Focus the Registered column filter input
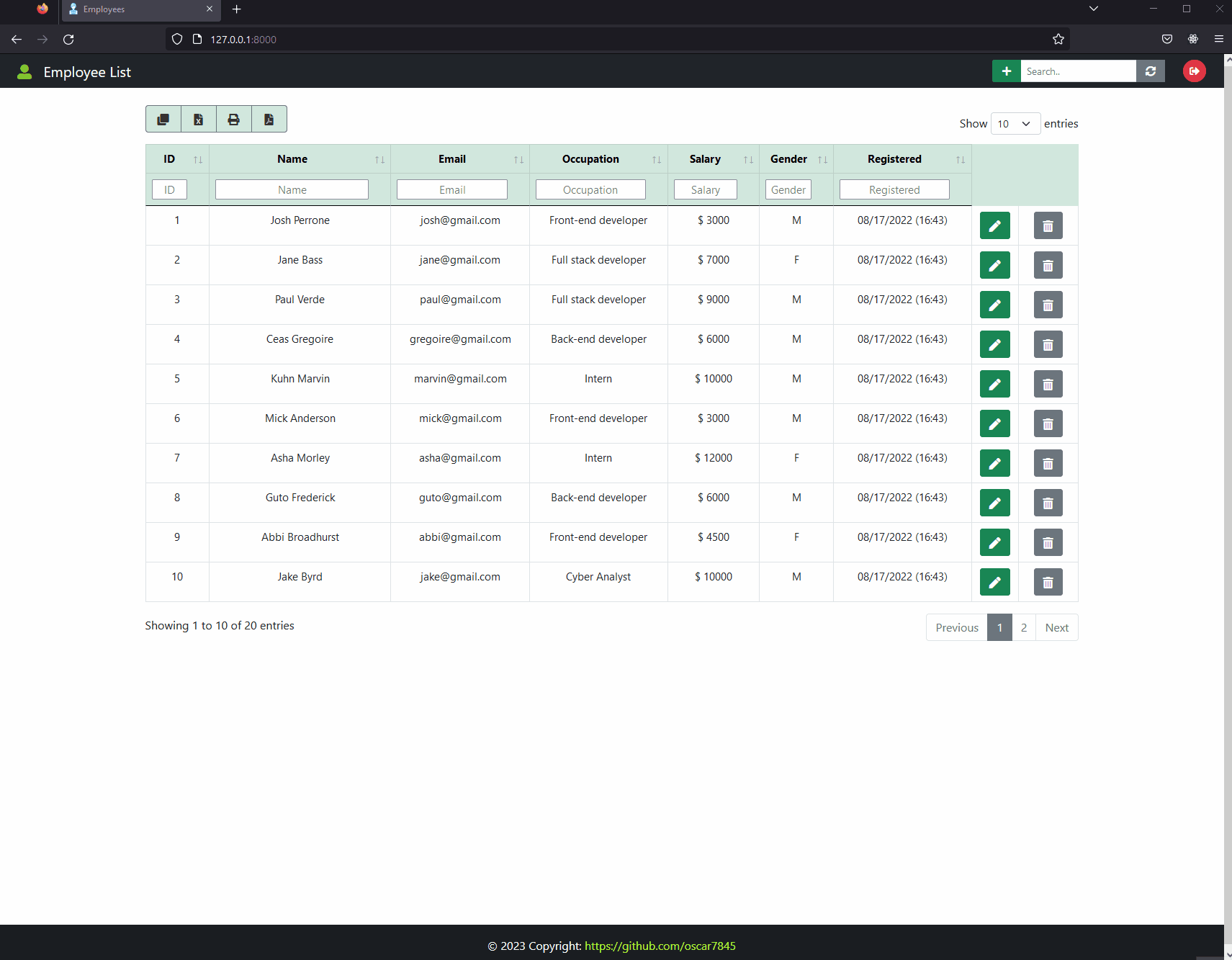The image size is (1232, 960). coord(894,190)
